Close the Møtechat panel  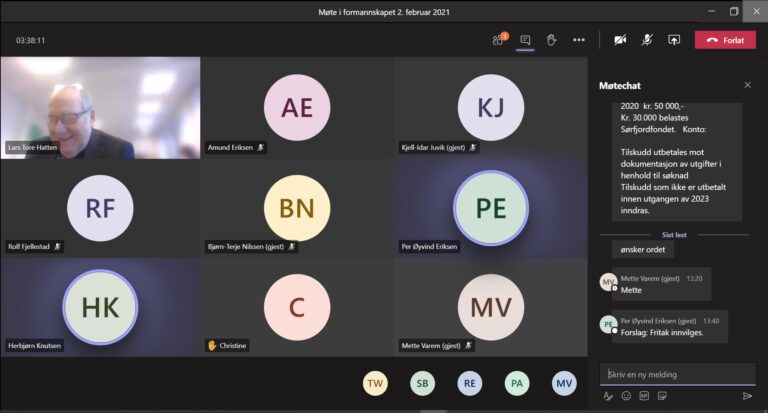pos(747,85)
